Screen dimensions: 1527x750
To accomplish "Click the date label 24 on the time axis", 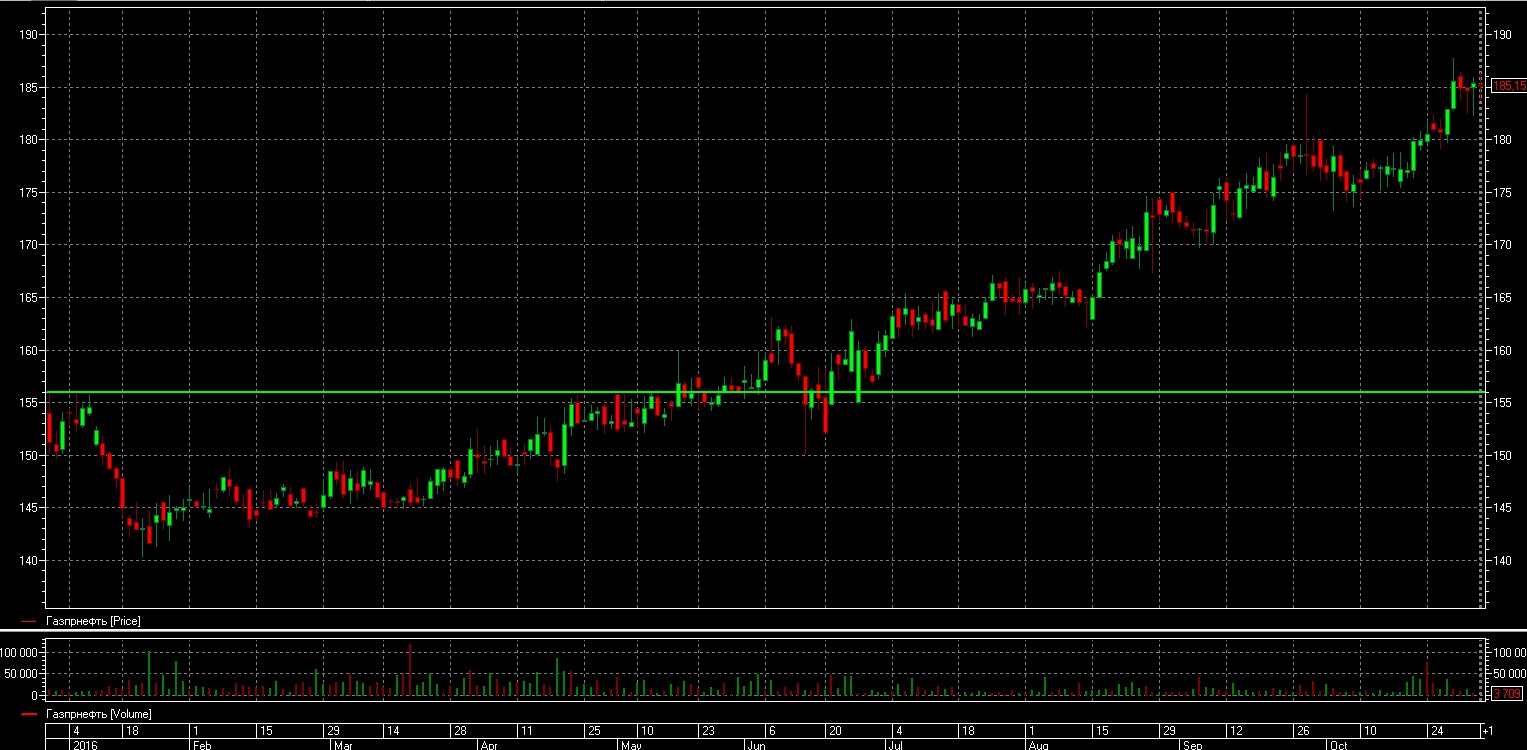I will 1436,730.
